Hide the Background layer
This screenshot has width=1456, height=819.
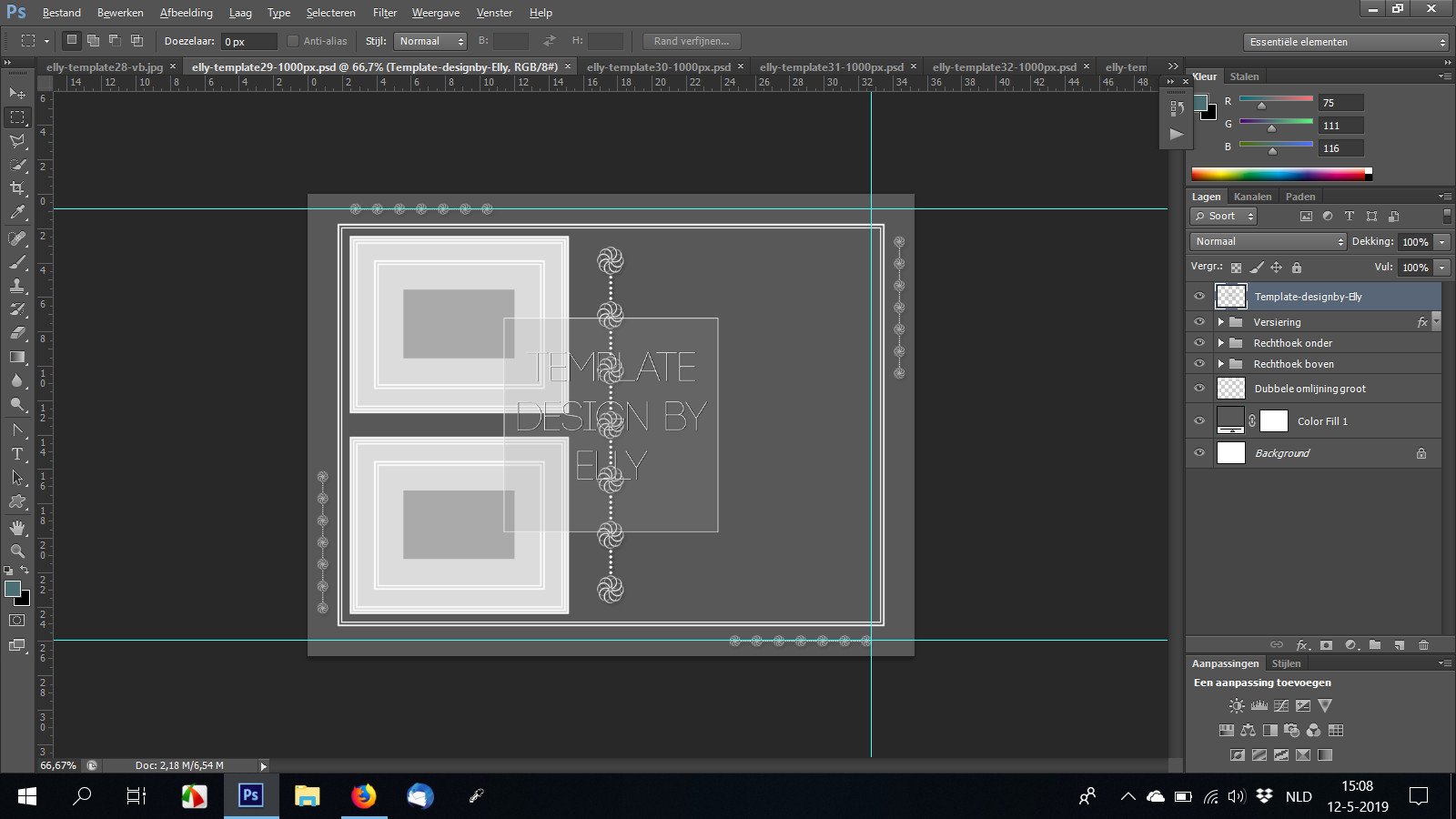coord(1199,453)
